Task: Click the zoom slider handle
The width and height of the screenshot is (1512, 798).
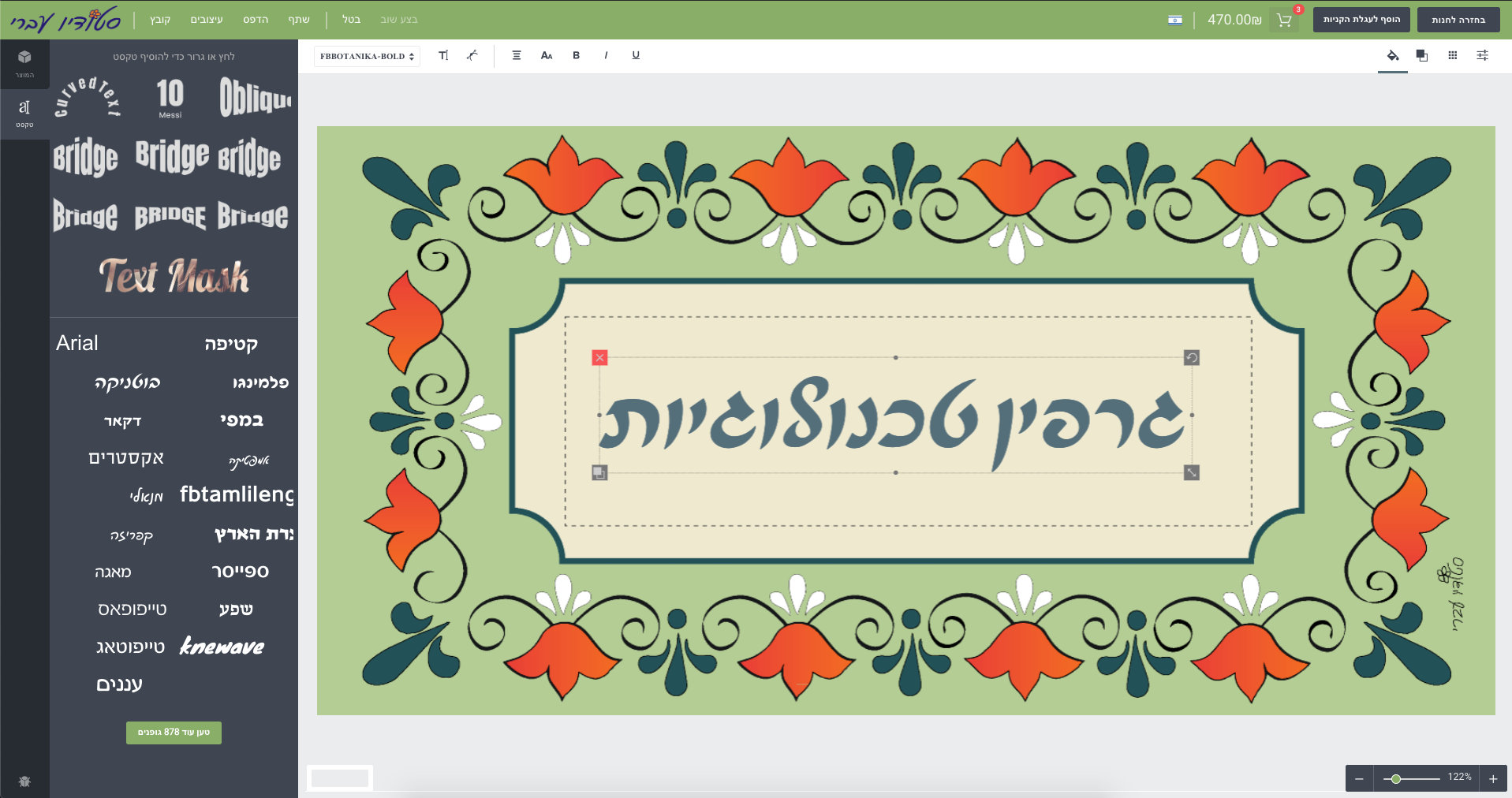Action: (x=1396, y=779)
